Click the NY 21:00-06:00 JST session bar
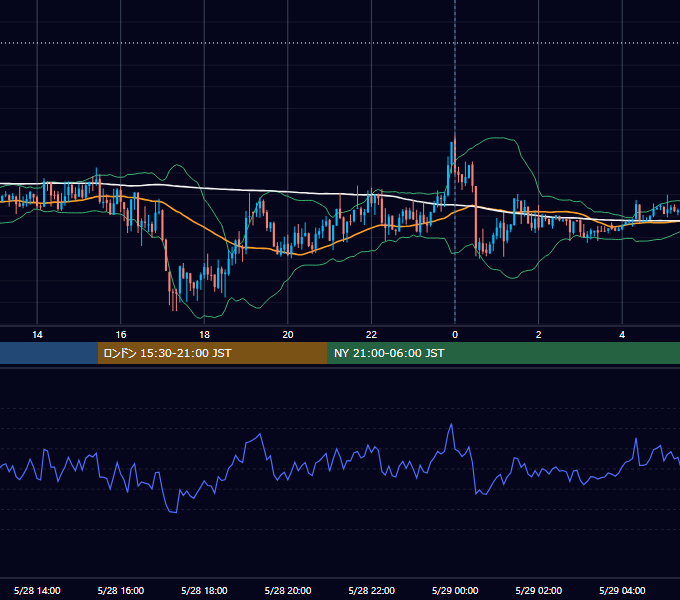Viewport: 680px width, 600px height. [503, 353]
